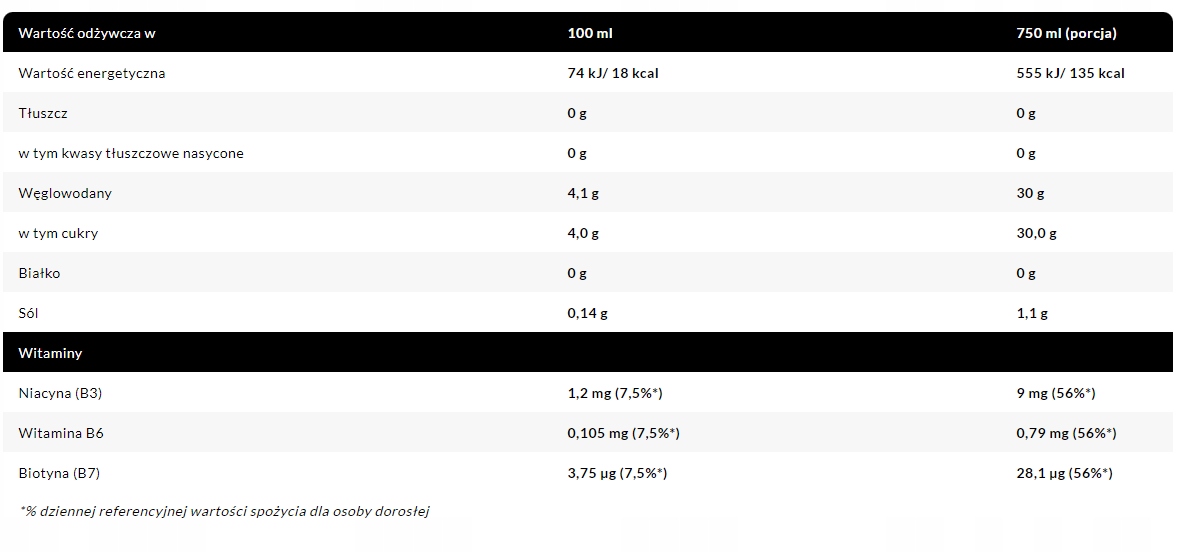Click the daily reference value footnote text

coord(224,511)
